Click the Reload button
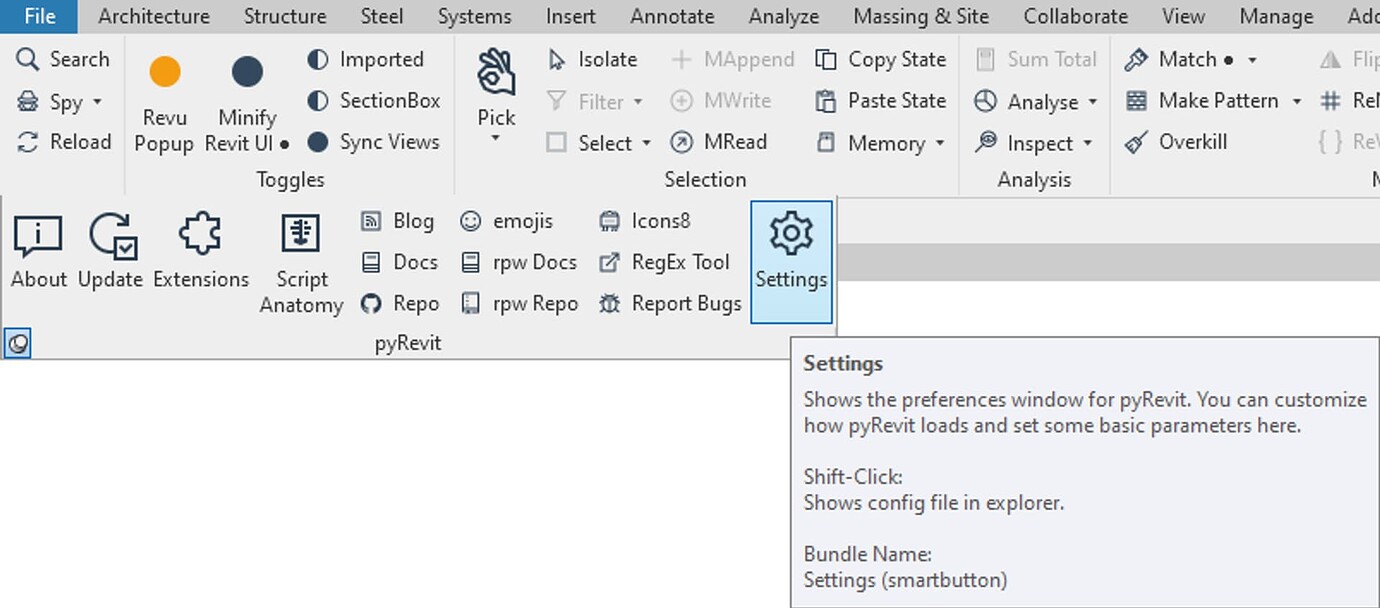This screenshot has width=1380, height=608. pos(64,142)
